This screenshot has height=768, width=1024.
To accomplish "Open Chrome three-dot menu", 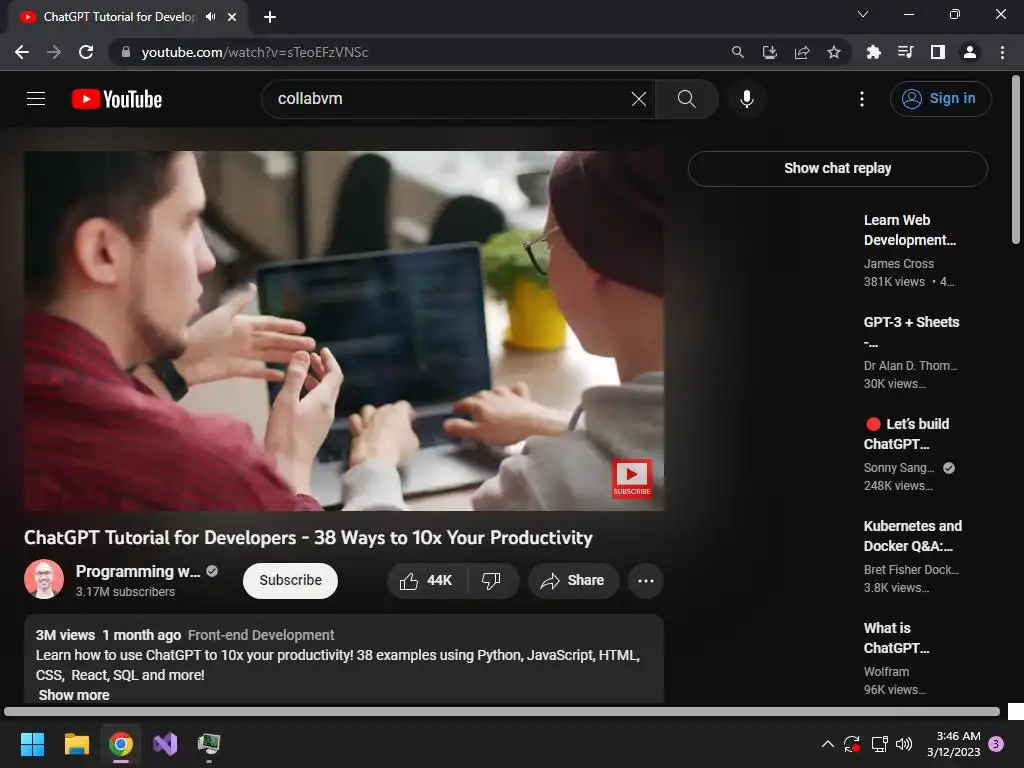I will point(1002,52).
